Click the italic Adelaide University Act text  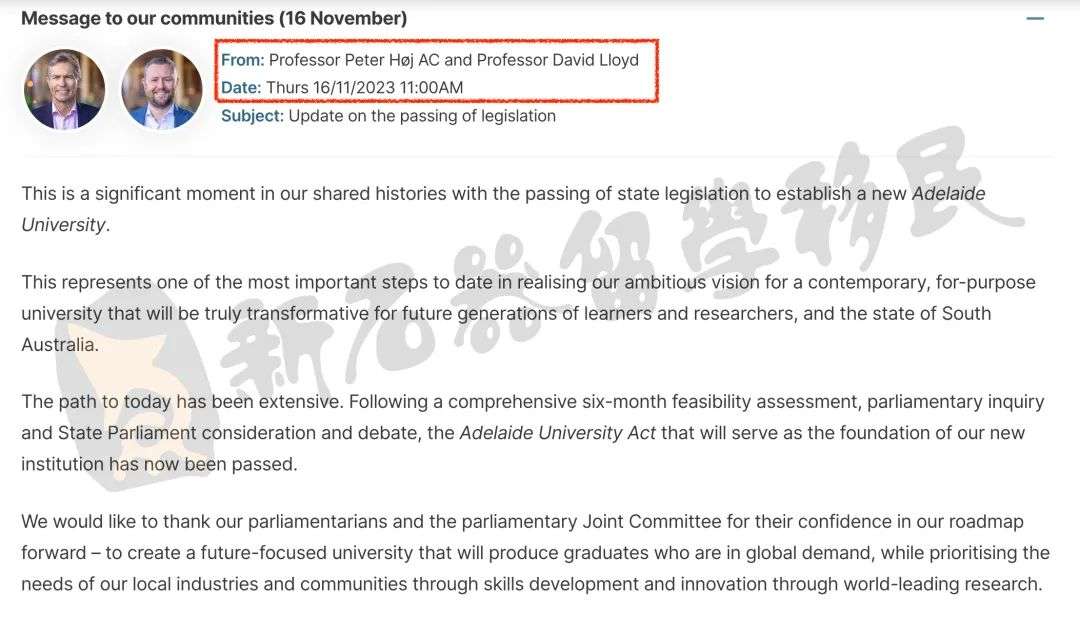click(x=558, y=433)
